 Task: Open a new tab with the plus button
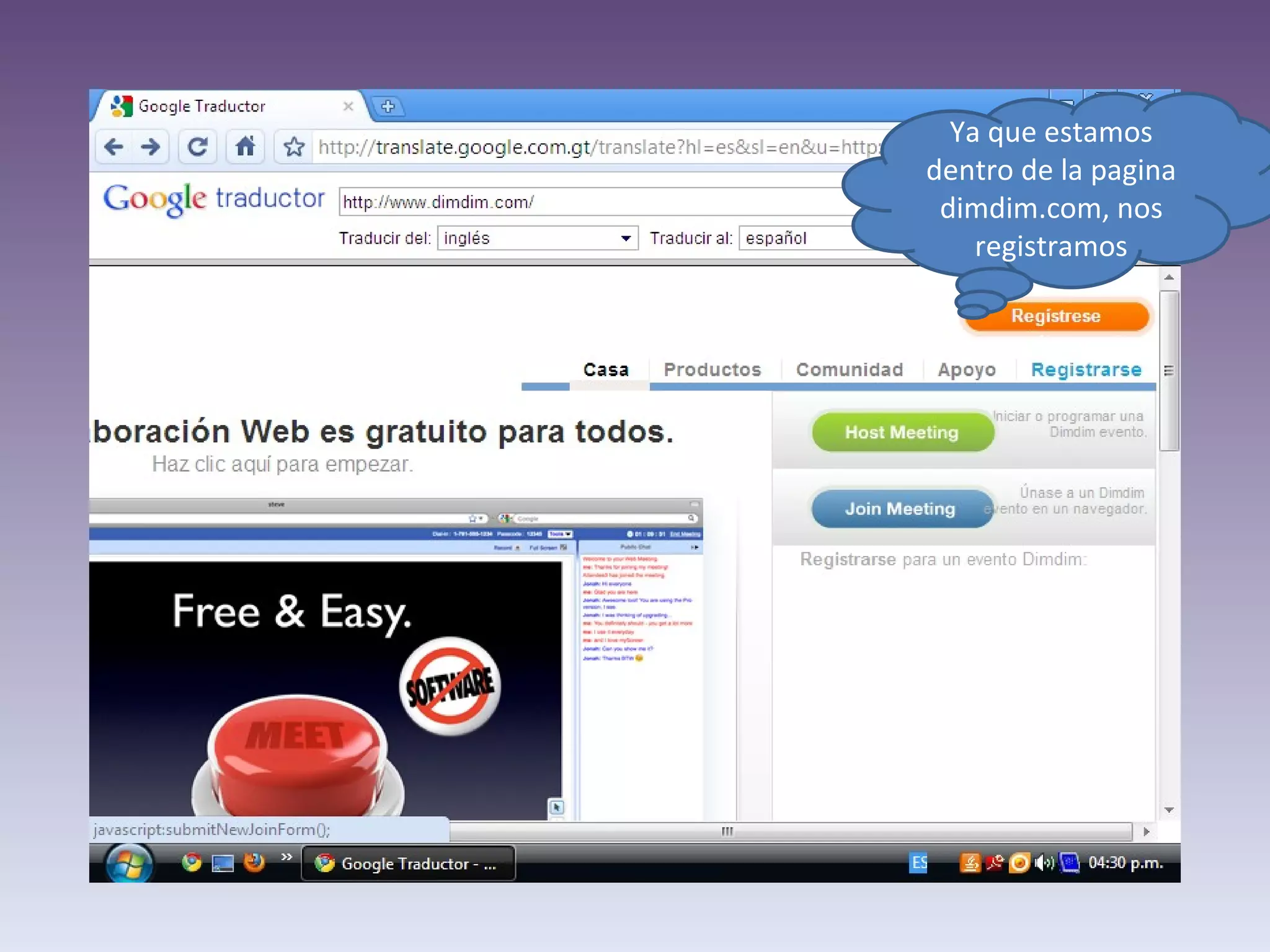coord(388,107)
